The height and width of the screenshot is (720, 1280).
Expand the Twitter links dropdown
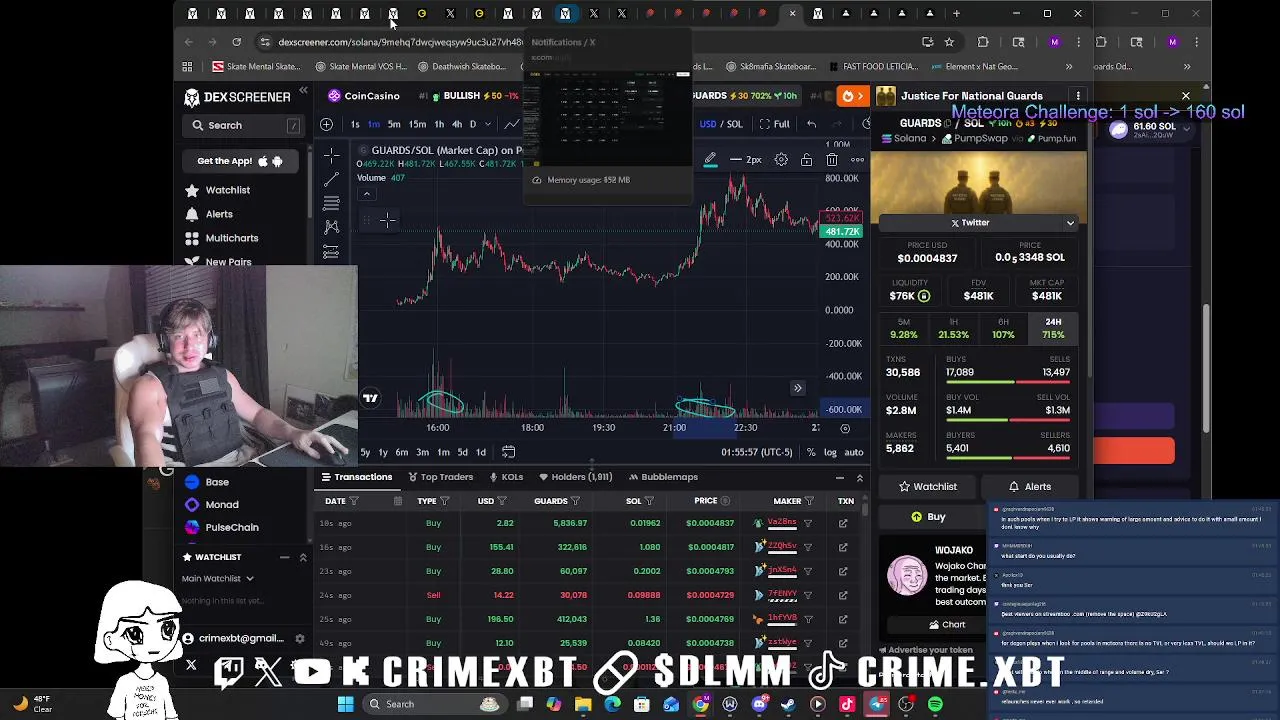click(1070, 223)
